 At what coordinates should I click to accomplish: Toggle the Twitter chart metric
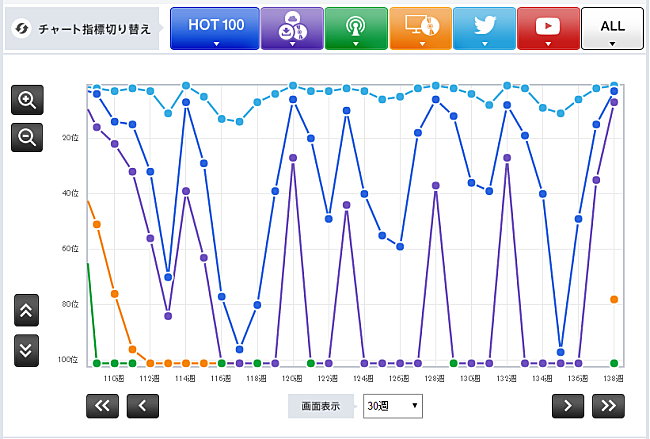click(x=484, y=28)
